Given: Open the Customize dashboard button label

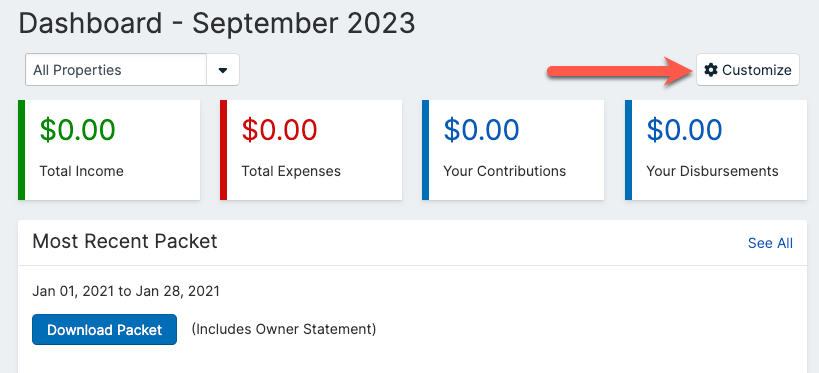Looking at the screenshot, I should pyautogui.click(x=757, y=70).
